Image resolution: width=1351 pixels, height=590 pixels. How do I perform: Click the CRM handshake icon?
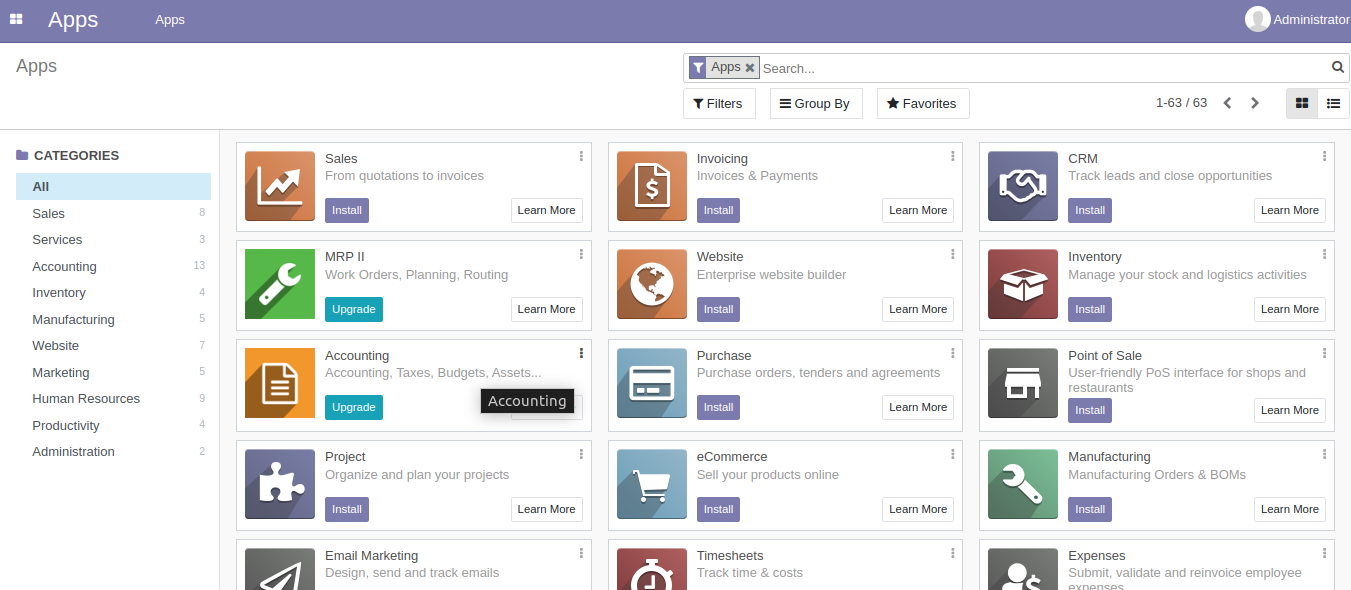coord(1023,186)
